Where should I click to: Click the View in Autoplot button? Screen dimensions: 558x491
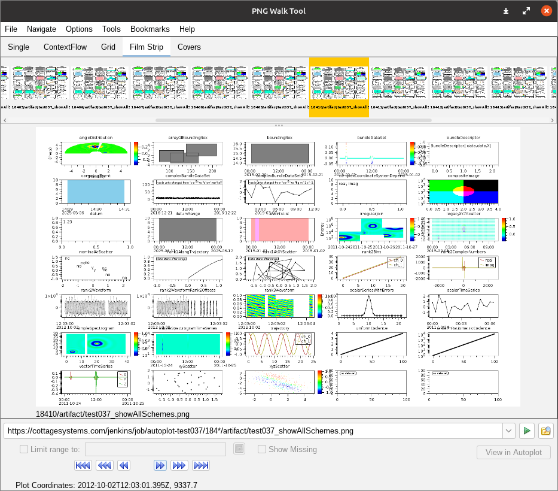tap(514, 452)
